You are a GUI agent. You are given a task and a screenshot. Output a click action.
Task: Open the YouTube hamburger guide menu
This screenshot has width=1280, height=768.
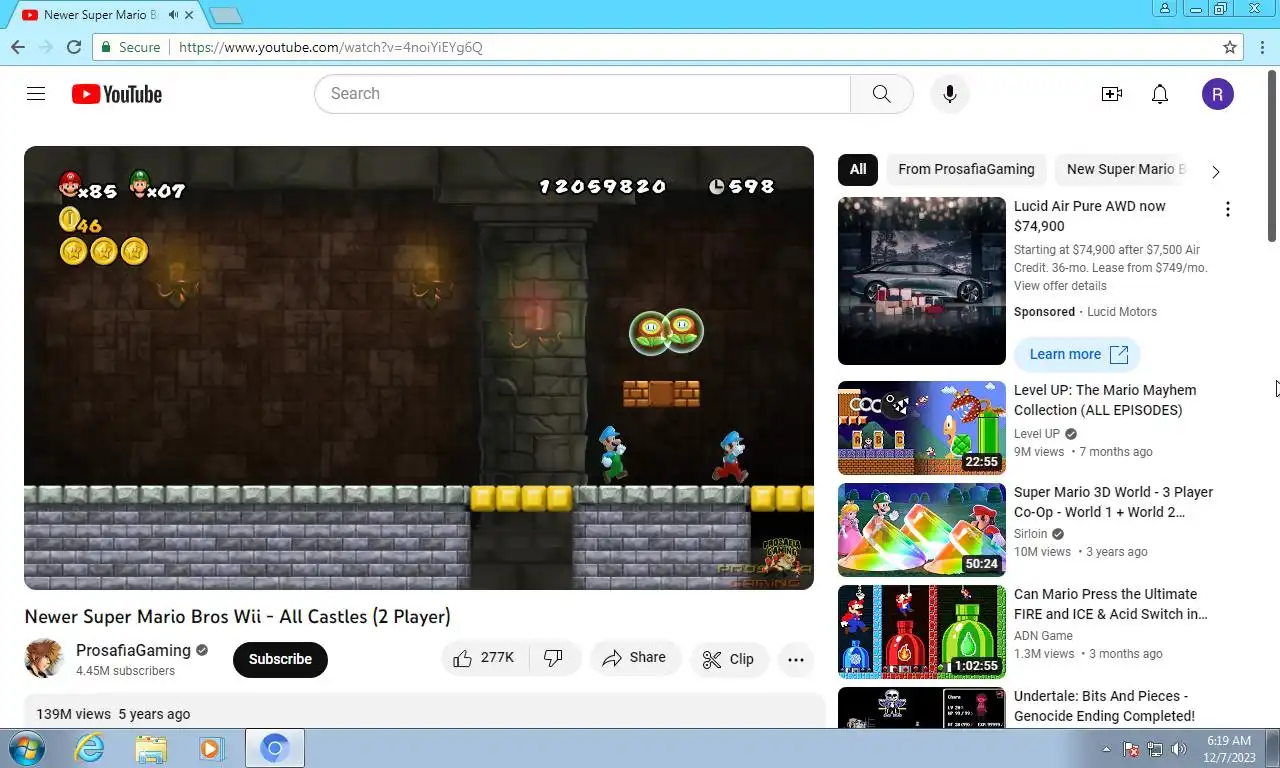(36, 94)
